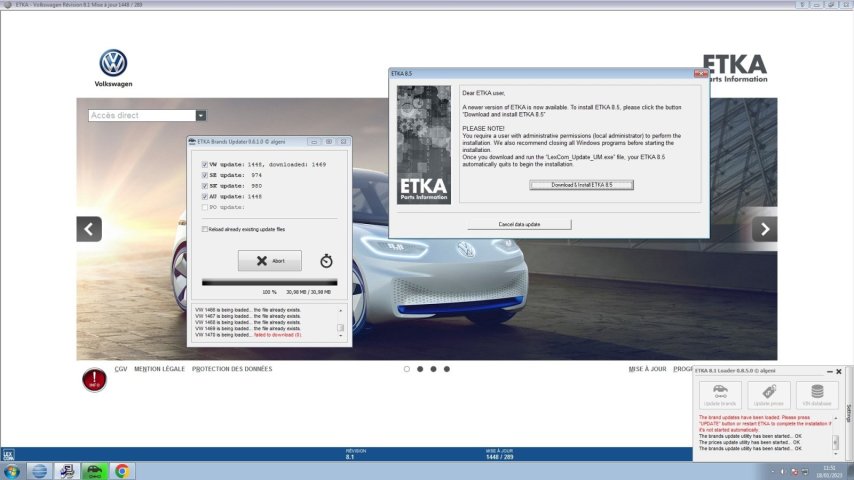This screenshot has height=480, width=854.
Task: Click Download & Install ETKA 8.5 button
Action: point(581,185)
